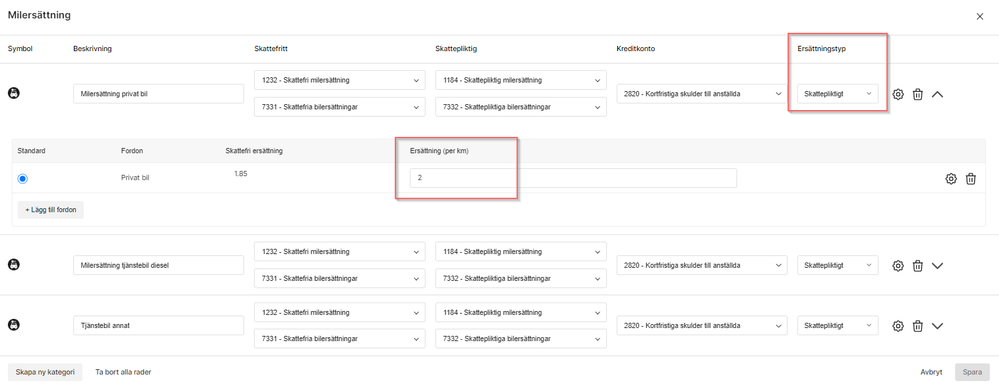Delete the Privat bil vehicle row
This screenshot has width=999, height=387.
click(x=970, y=179)
